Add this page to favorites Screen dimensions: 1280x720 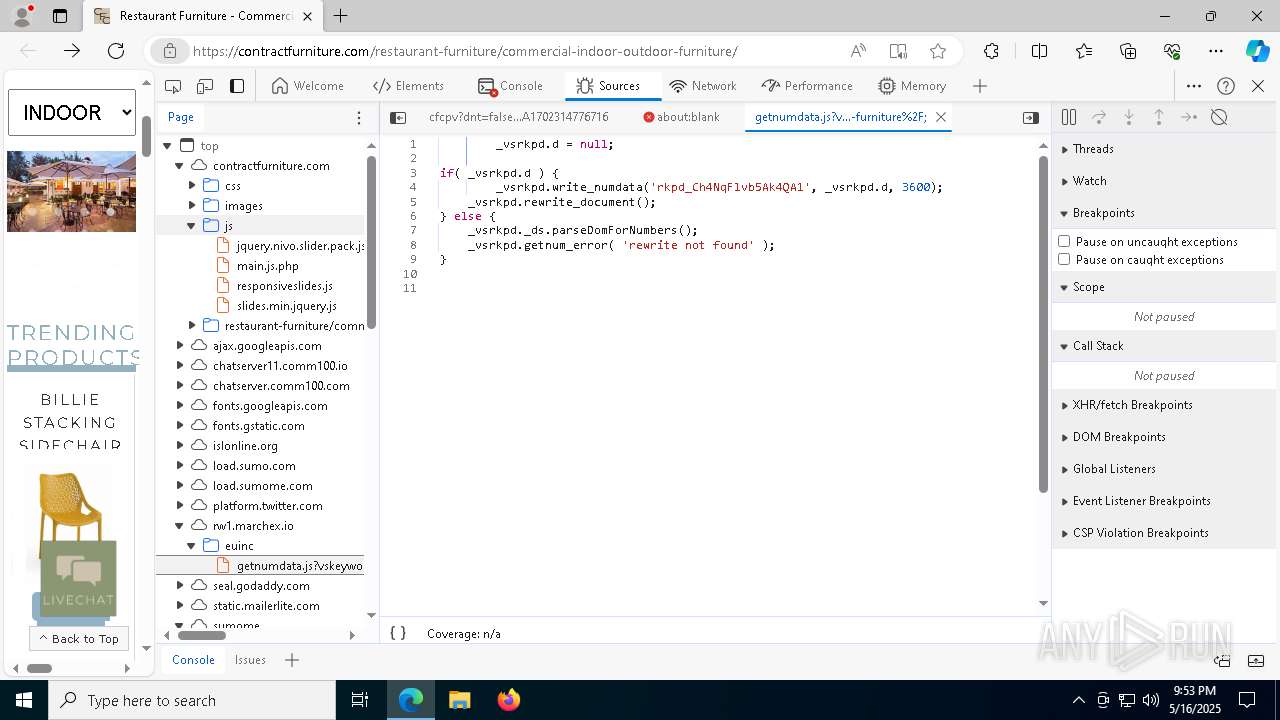[938, 51]
